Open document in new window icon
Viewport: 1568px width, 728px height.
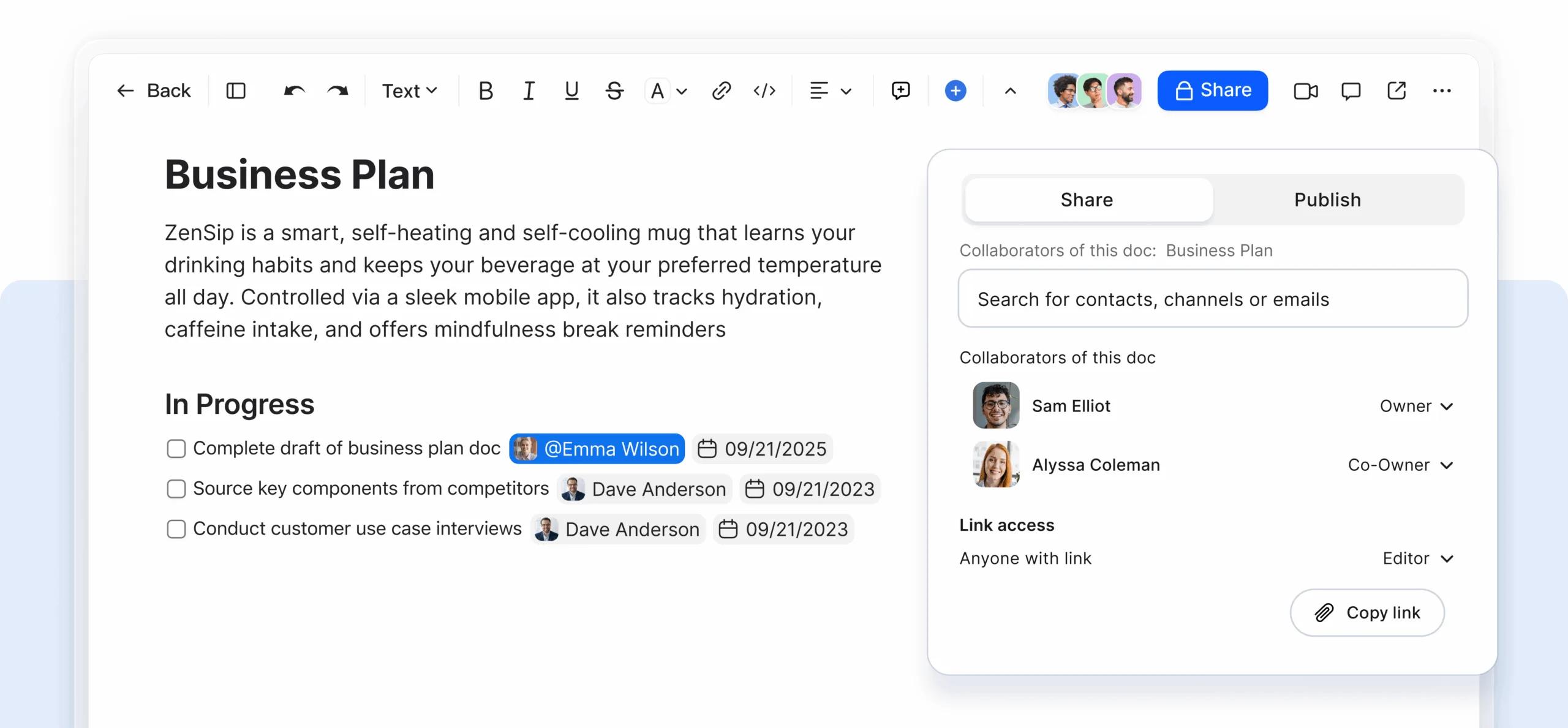[x=1396, y=91]
